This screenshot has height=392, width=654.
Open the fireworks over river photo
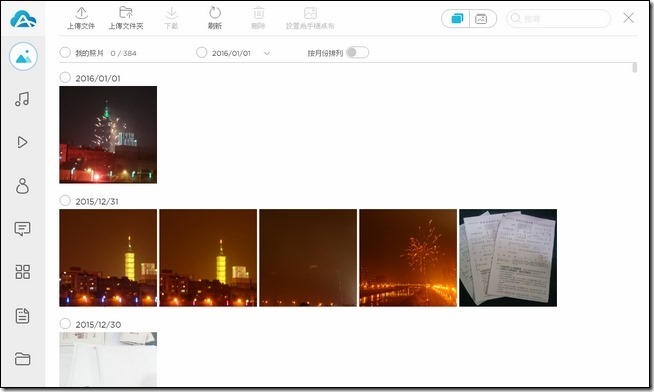[x=408, y=258]
